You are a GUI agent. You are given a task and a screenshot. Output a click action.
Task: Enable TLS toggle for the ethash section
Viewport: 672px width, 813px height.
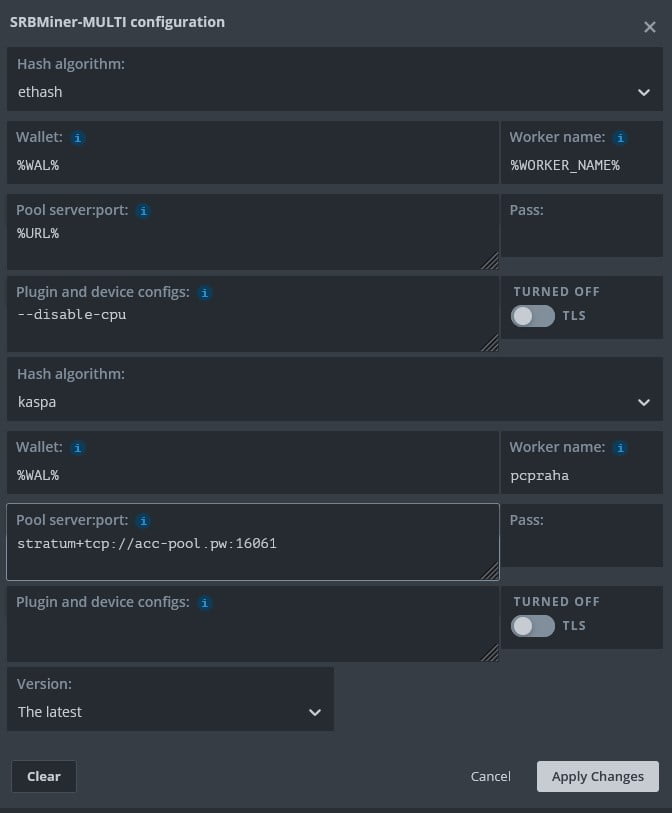click(532, 316)
